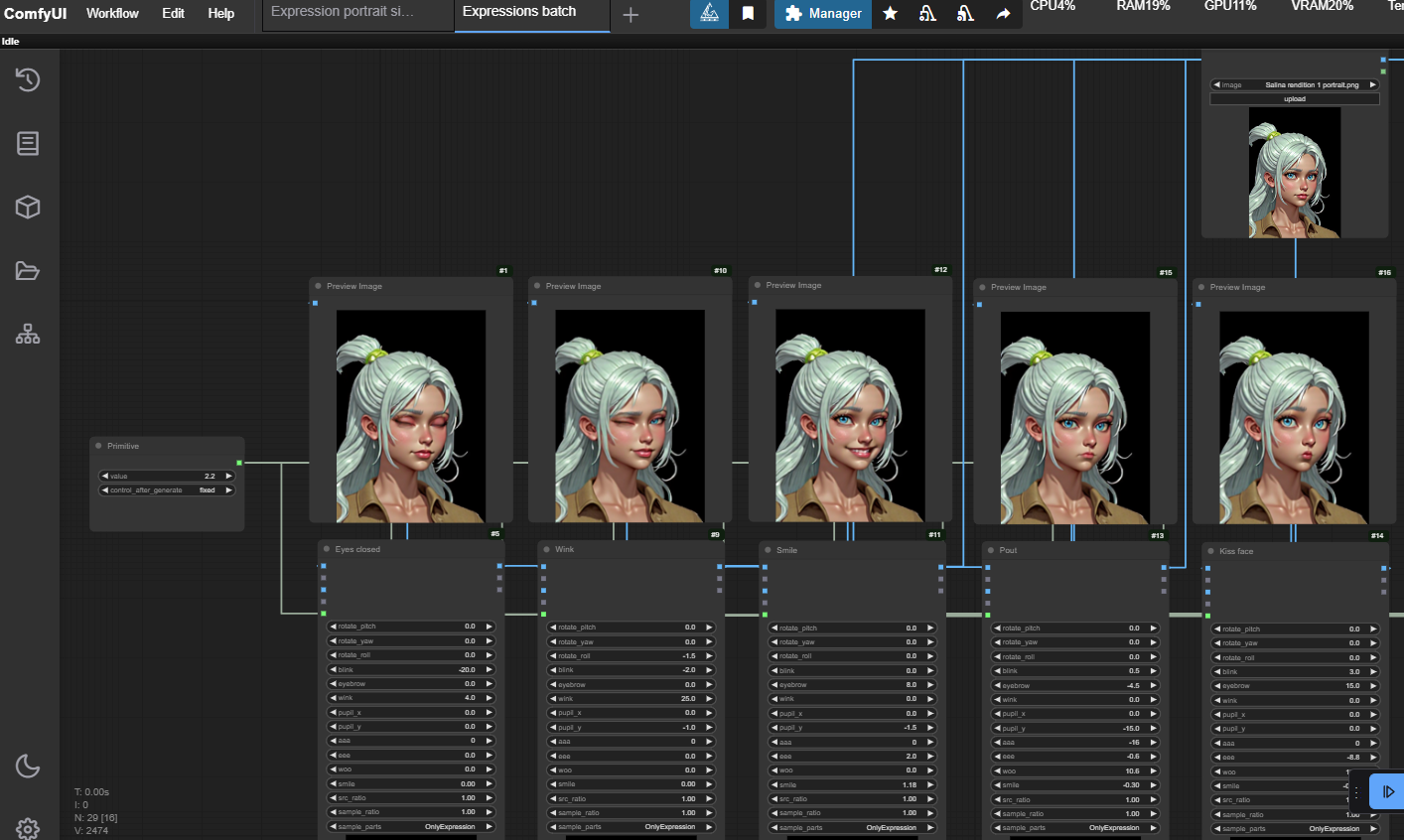Screen dimensions: 1404x840
Task: Increase the Primitive value with right arrow
Action: [229, 476]
